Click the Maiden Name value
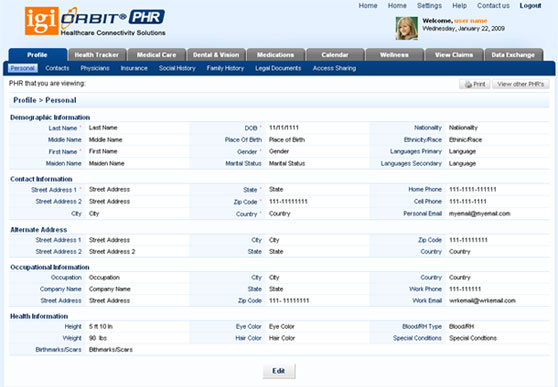Viewport: 558px width, 387px height. 106,163
